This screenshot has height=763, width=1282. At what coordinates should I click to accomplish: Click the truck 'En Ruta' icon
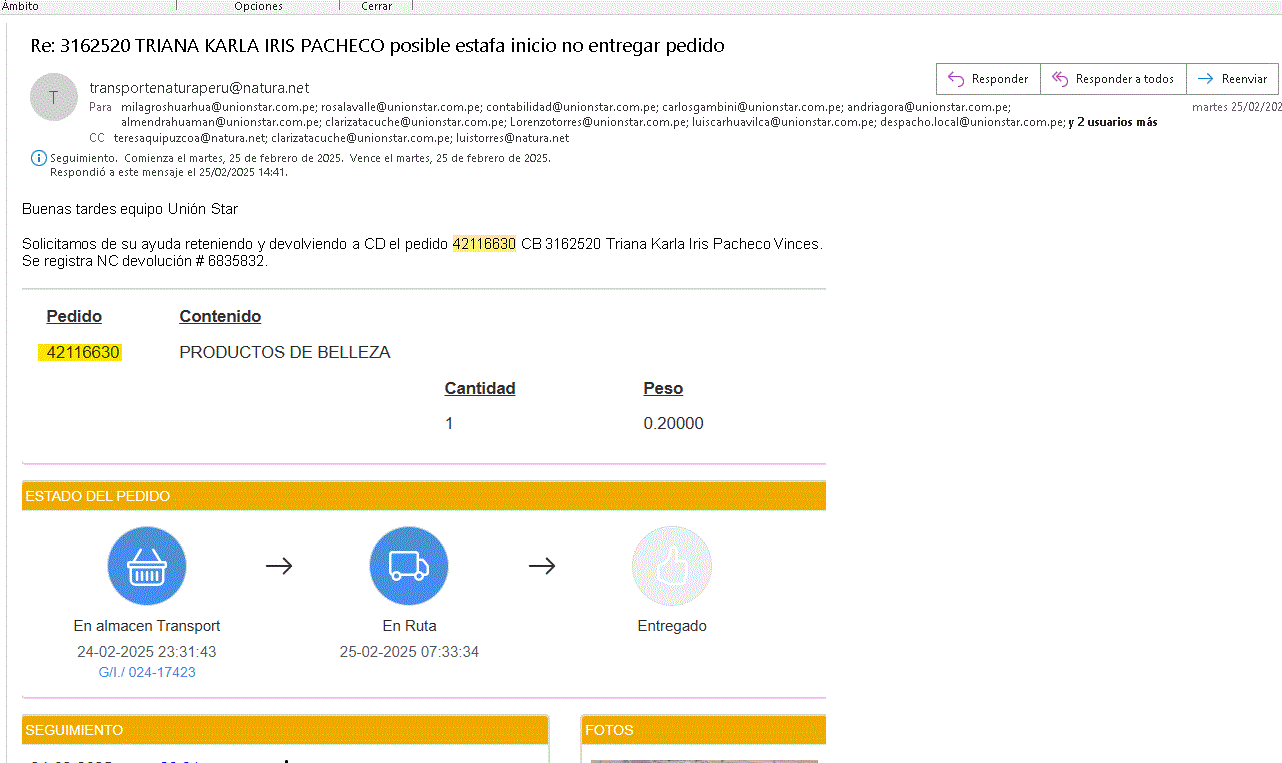(409, 566)
